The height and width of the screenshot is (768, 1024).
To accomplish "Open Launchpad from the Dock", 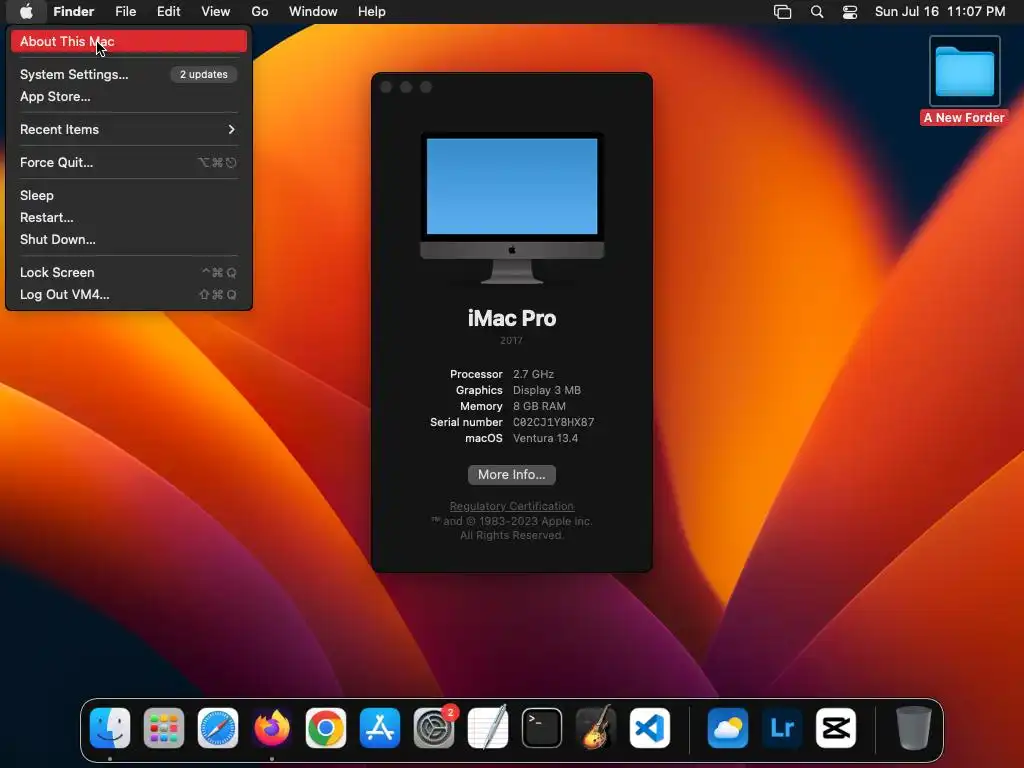I will point(164,728).
